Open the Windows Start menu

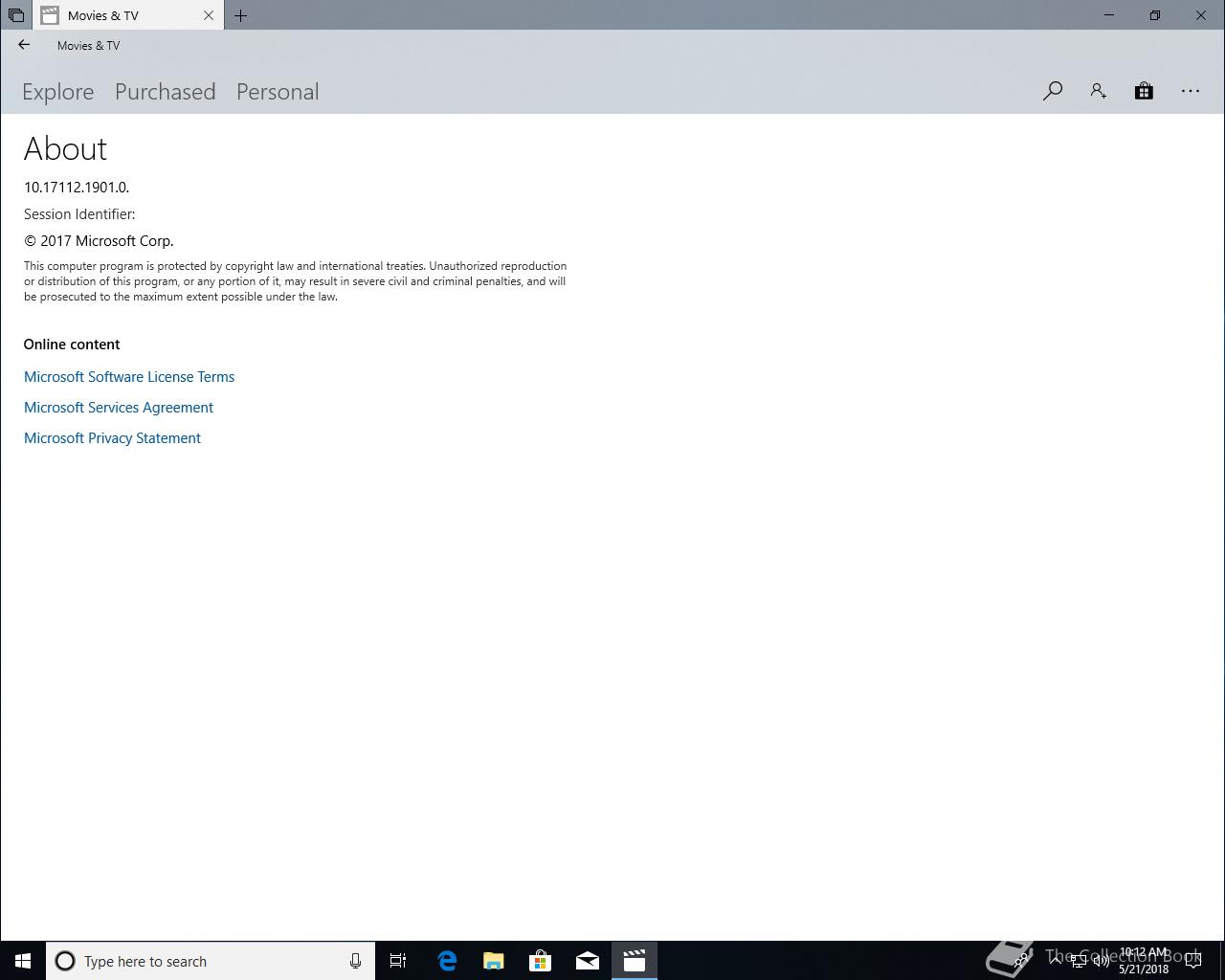23,961
